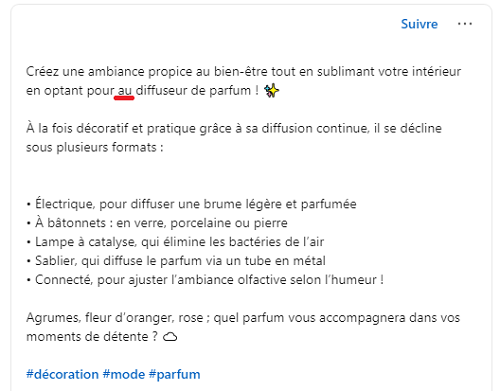Open the #parfum hashtag

[x=174, y=374]
